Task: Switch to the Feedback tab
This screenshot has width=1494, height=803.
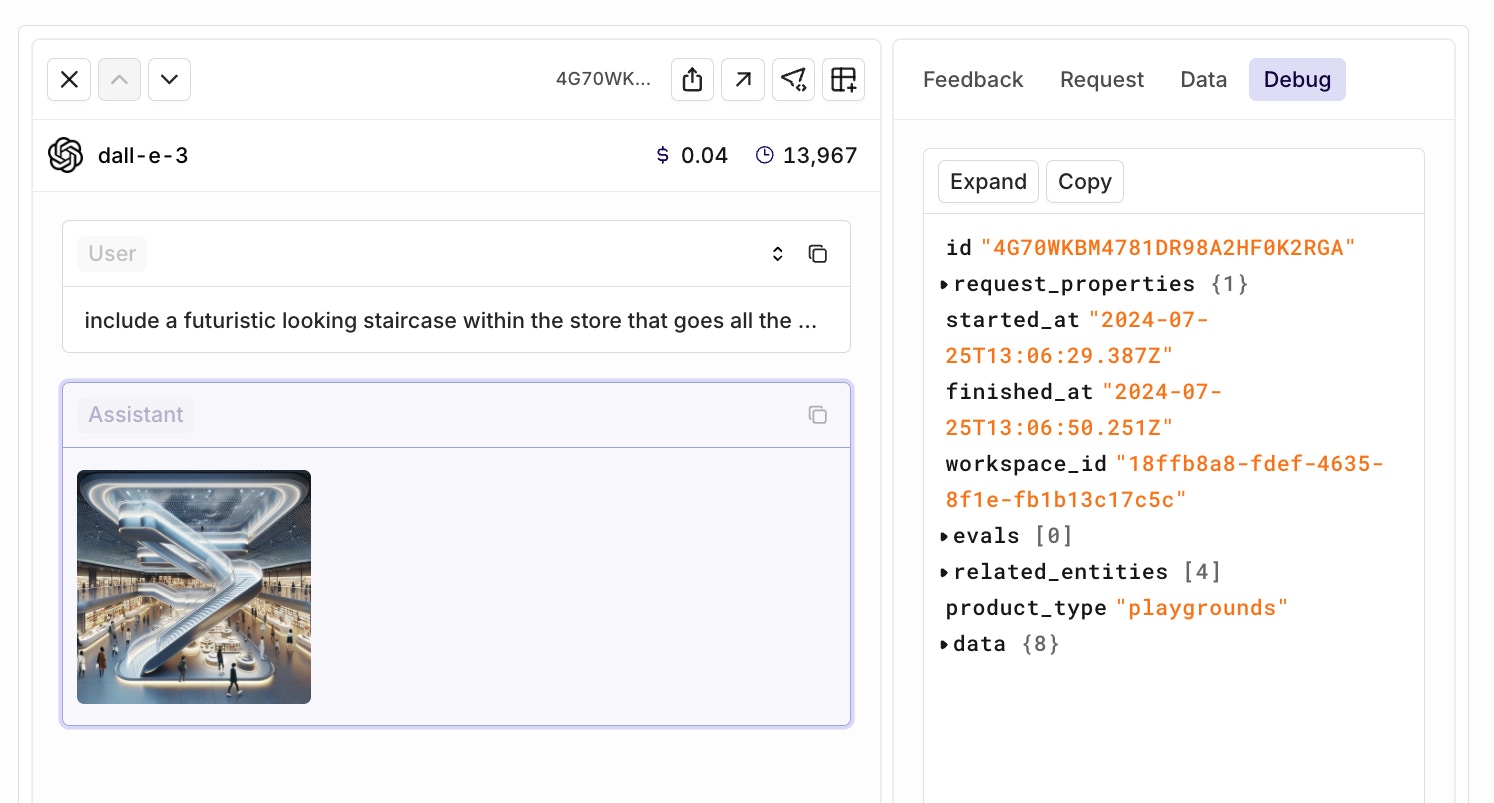Action: (x=973, y=80)
